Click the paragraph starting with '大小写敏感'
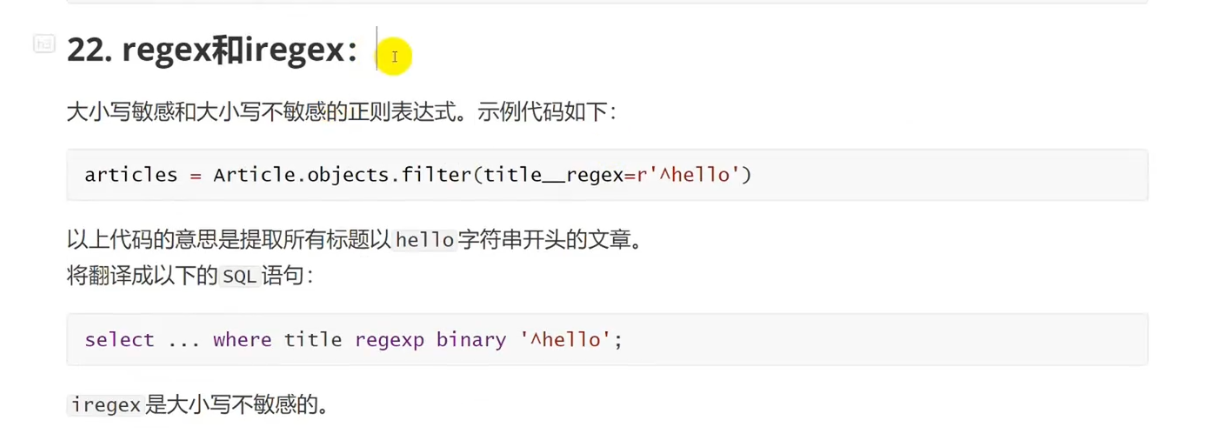The image size is (1206, 428). click(341, 112)
